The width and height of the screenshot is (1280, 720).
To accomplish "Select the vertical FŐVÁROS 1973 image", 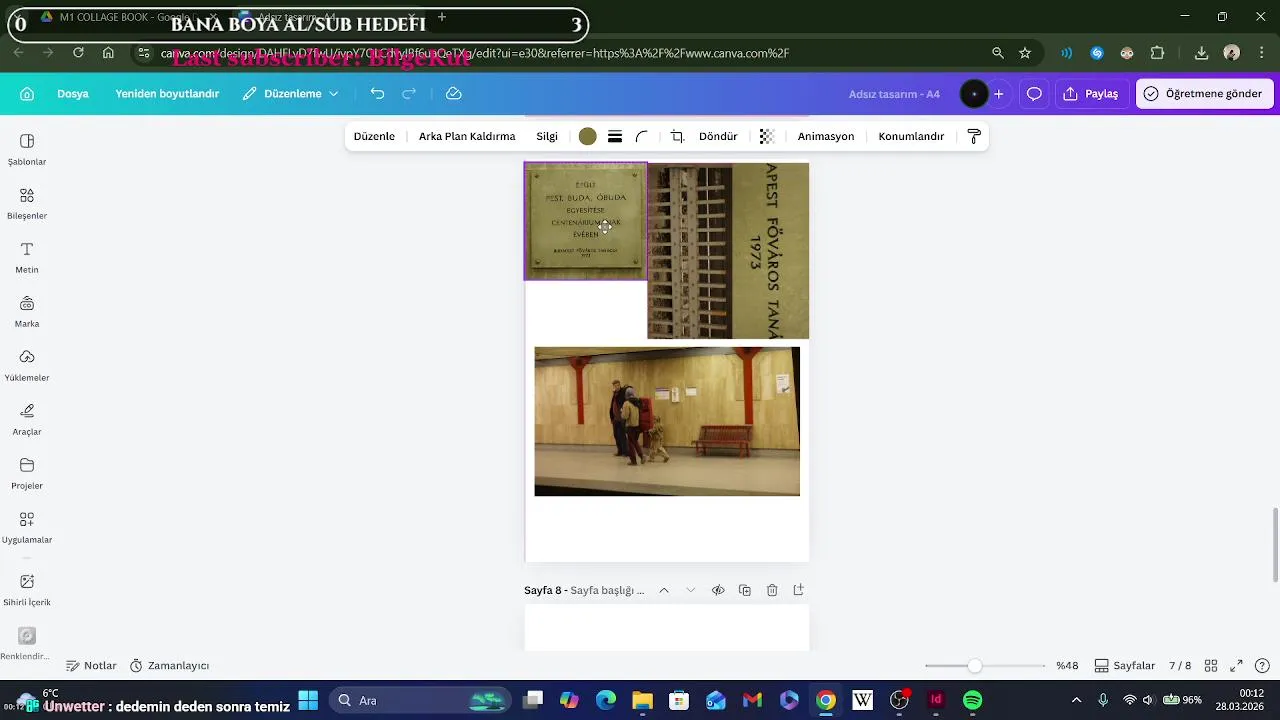I will [x=728, y=251].
